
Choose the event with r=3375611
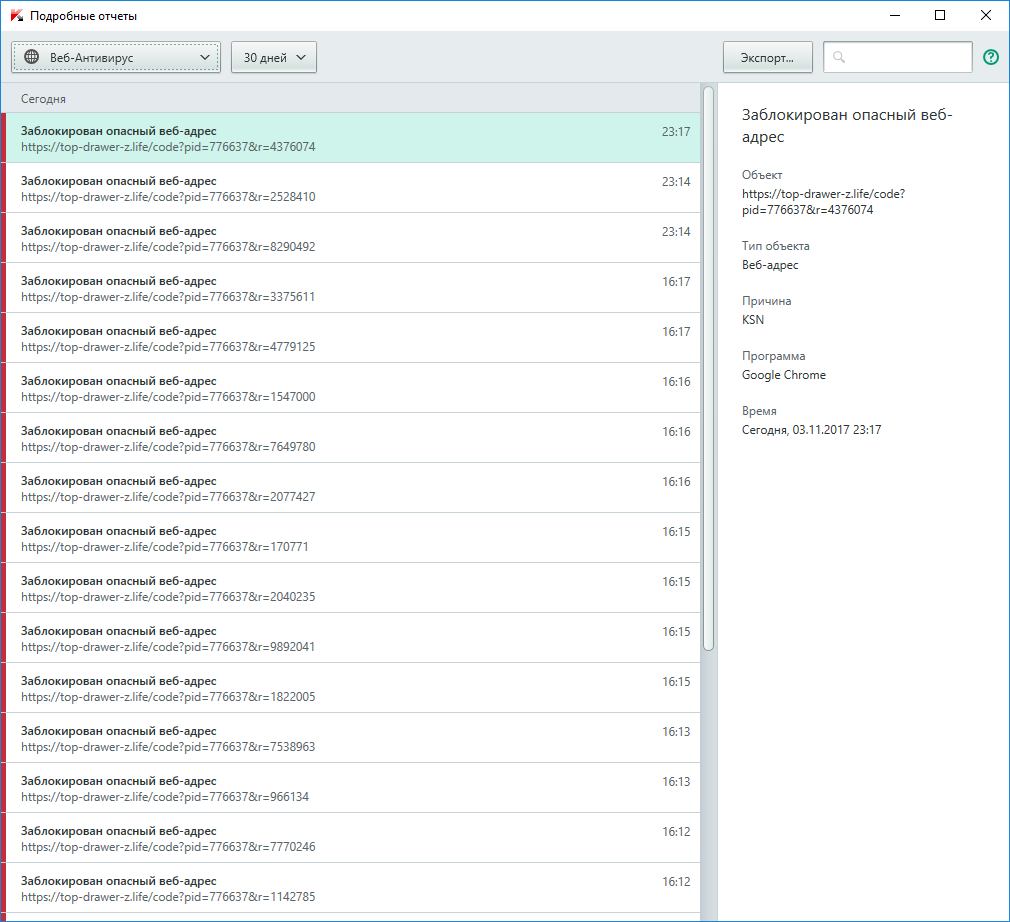[x=350, y=288]
